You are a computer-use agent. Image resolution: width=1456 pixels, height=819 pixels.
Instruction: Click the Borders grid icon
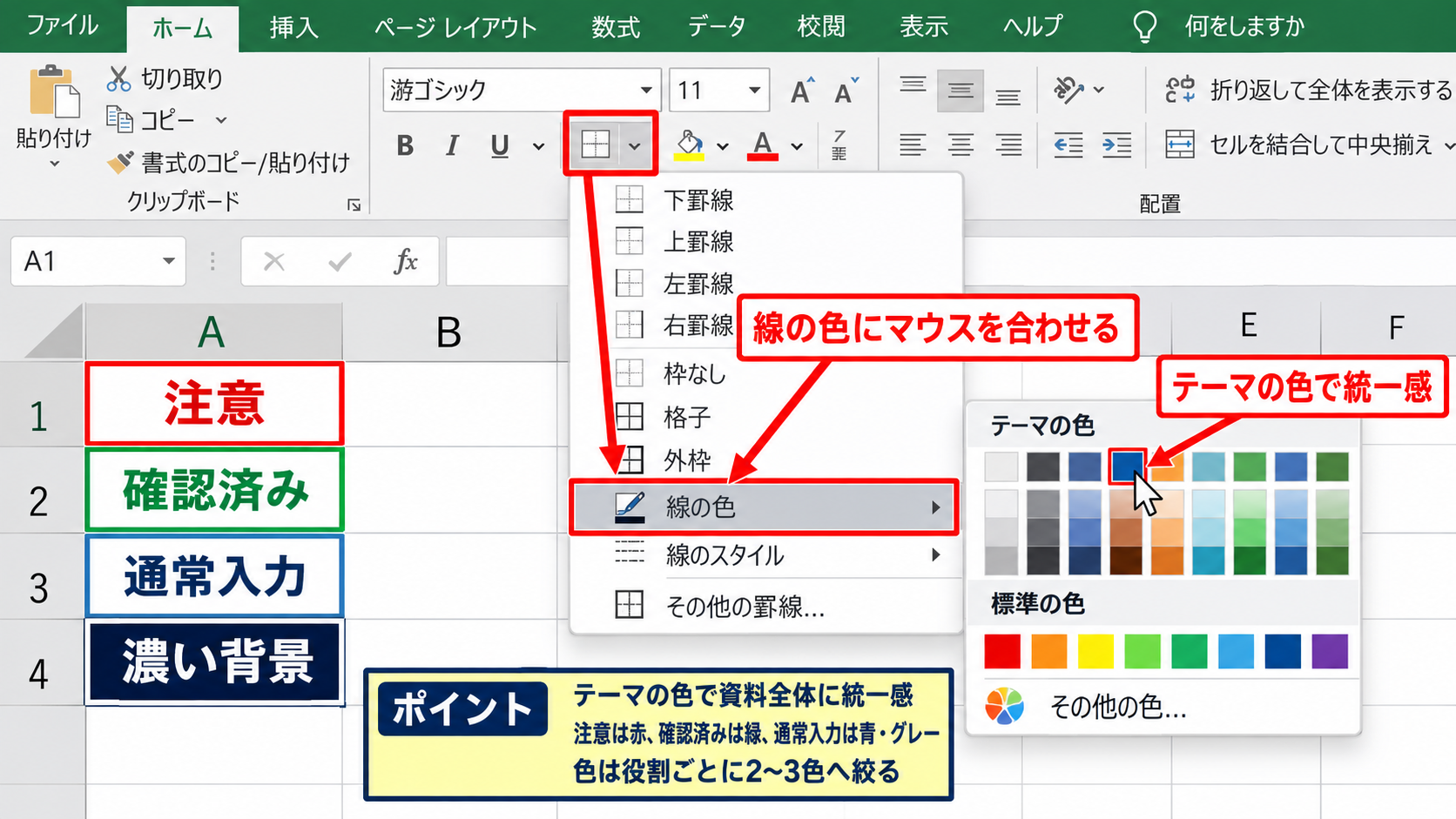[x=596, y=144]
